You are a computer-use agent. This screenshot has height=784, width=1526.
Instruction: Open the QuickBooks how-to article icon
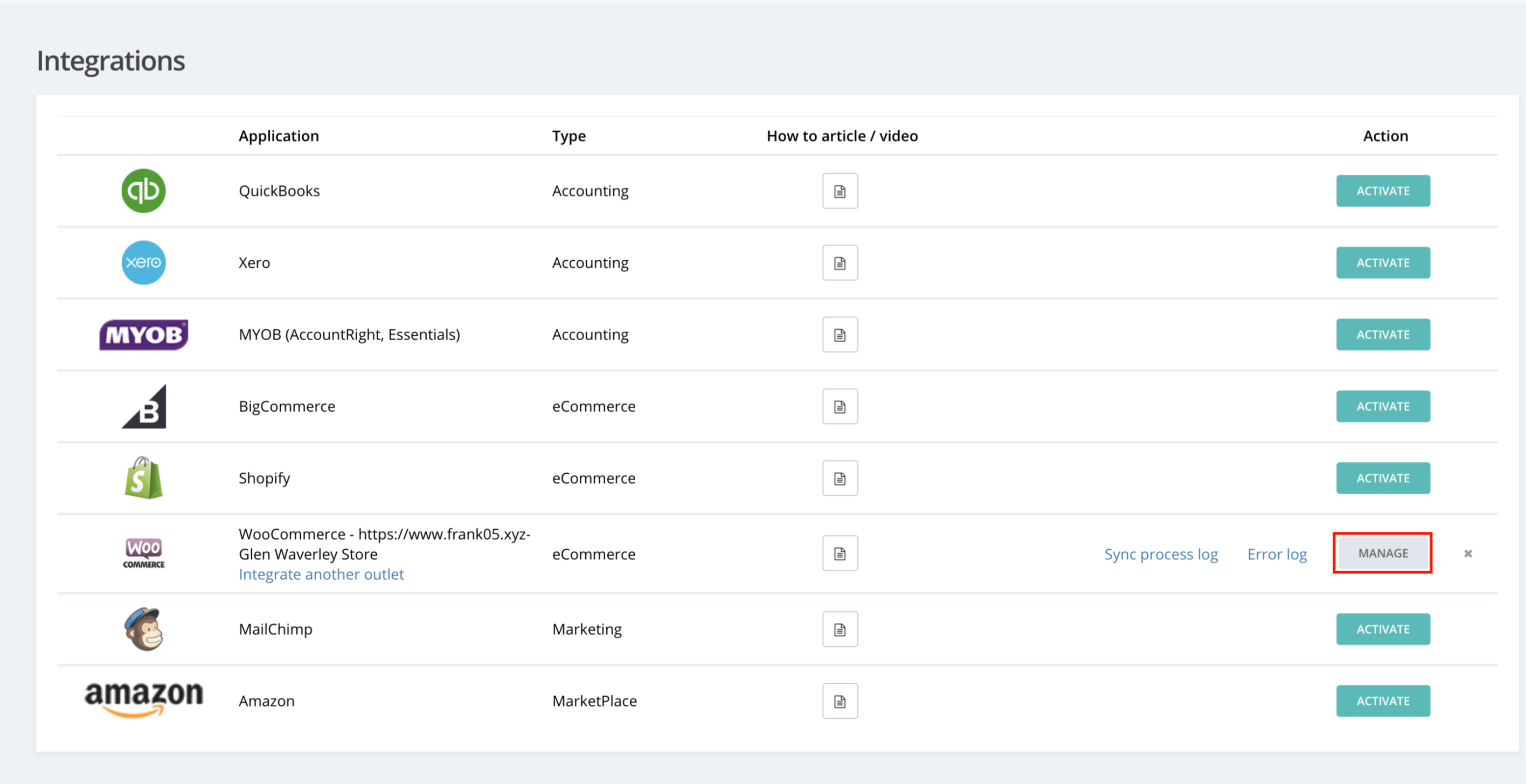840,191
